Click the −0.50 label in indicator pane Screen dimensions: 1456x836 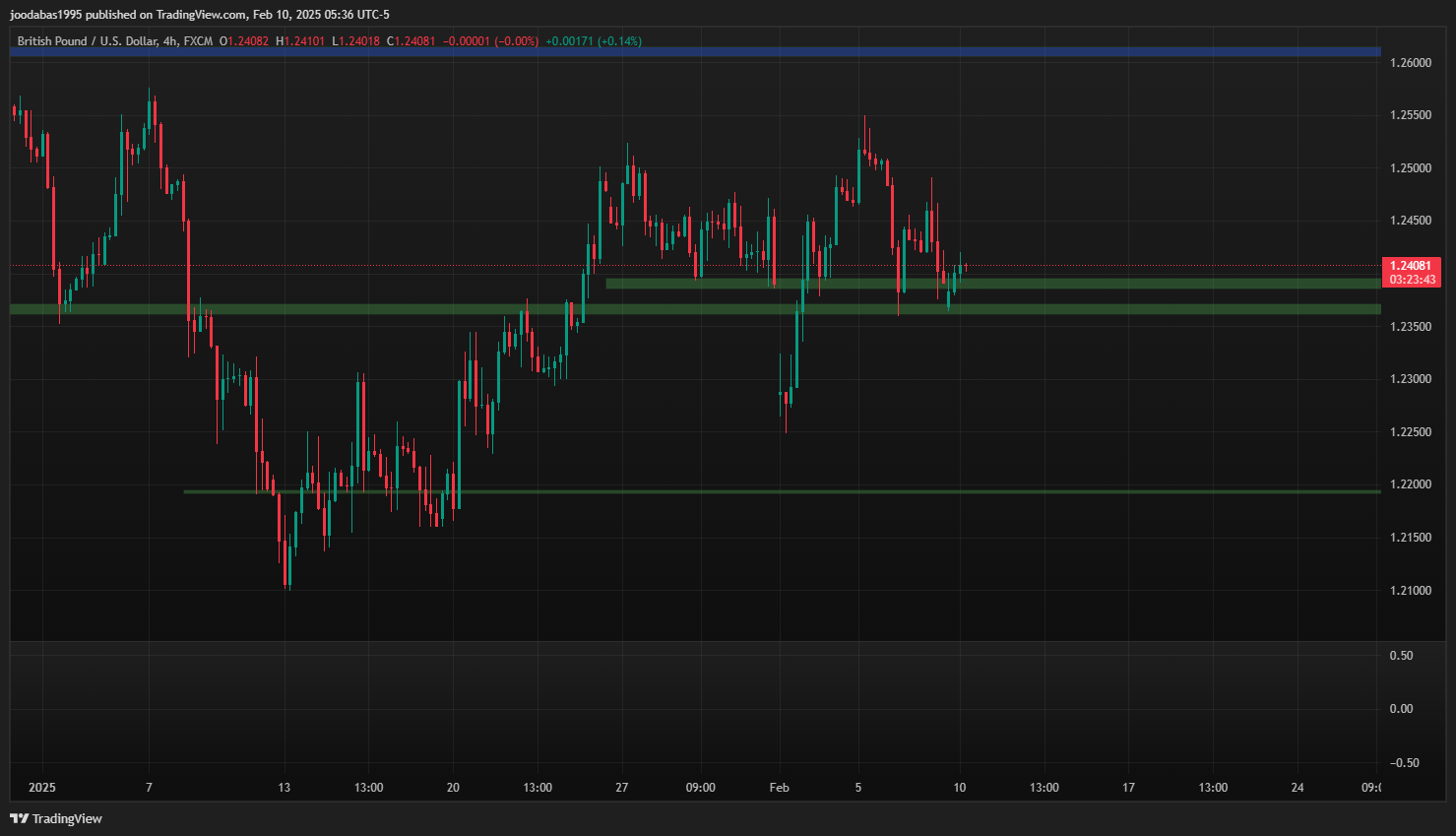(x=1405, y=763)
